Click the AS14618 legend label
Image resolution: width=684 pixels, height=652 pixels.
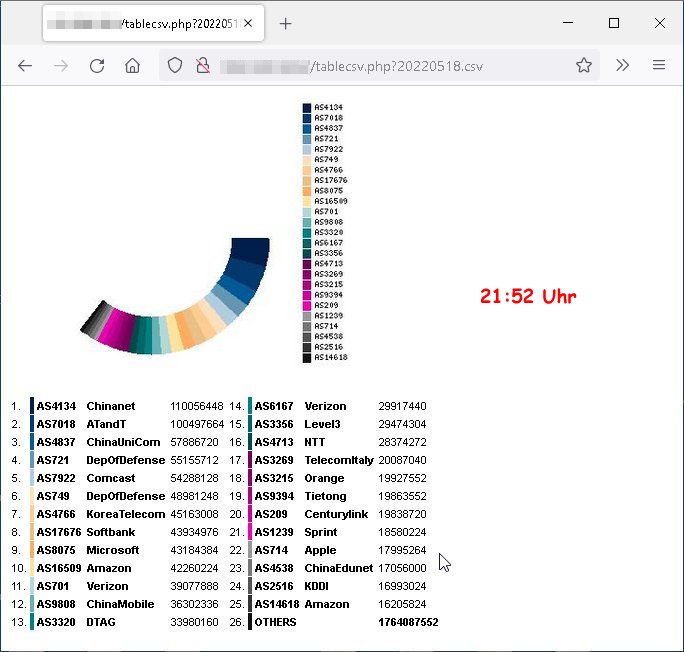click(x=331, y=357)
